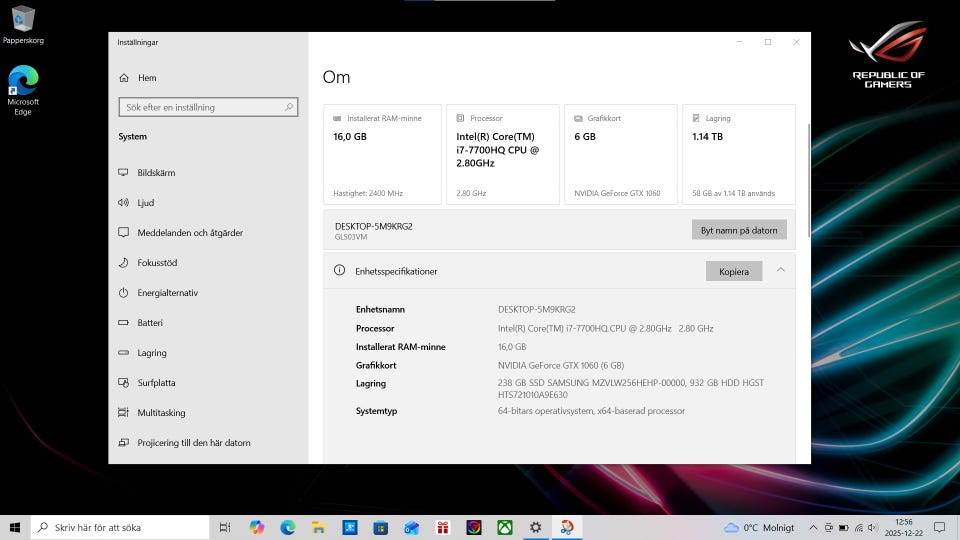Image resolution: width=960 pixels, height=540 pixels.
Task: Open File Explorer from the taskbar
Action: (x=318, y=527)
